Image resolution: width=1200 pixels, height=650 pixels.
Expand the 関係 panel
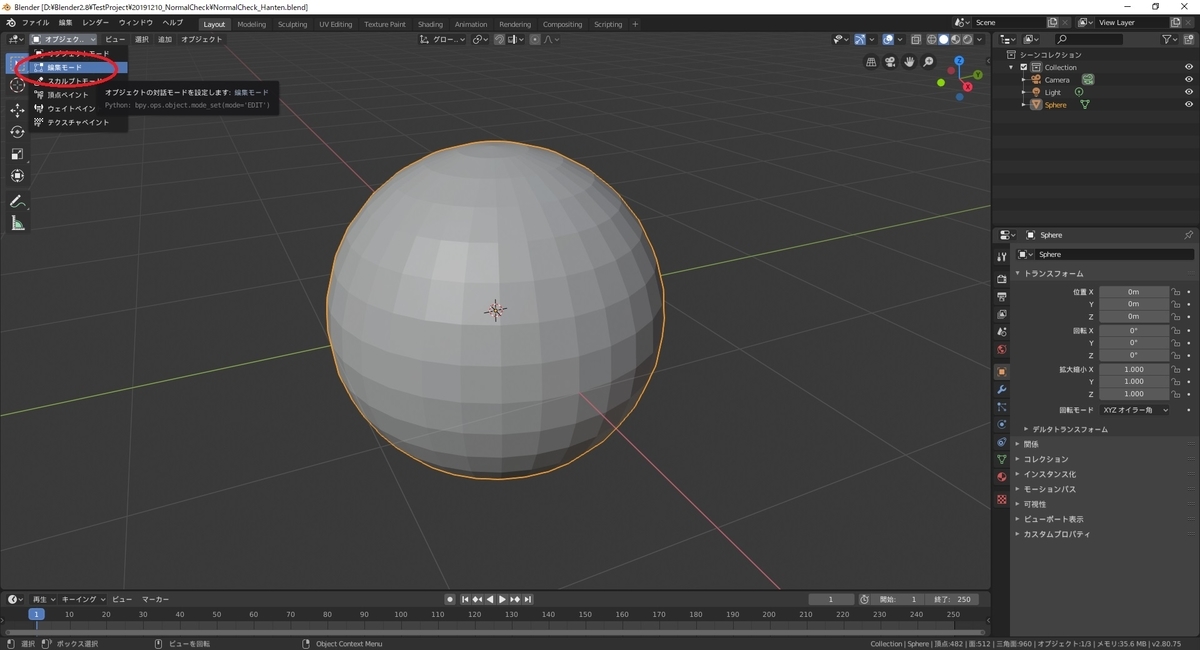point(1031,444)
